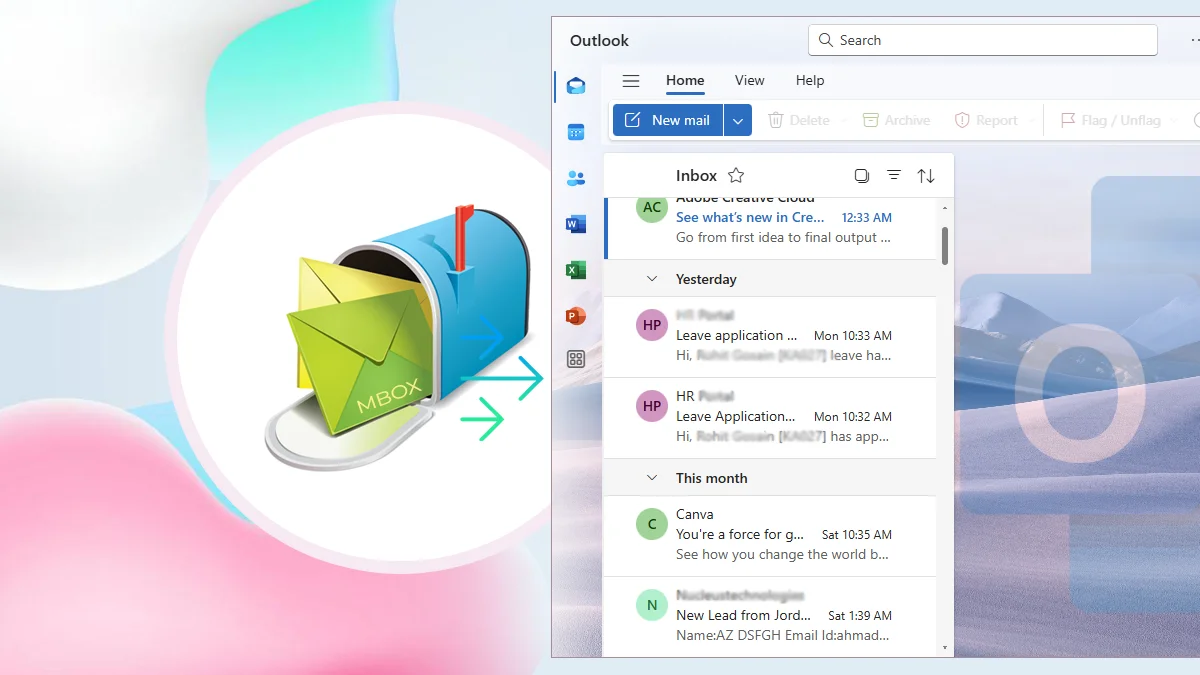
Task: Open the Calendar icon in sidebar
Action: click(x=576, y=132)
